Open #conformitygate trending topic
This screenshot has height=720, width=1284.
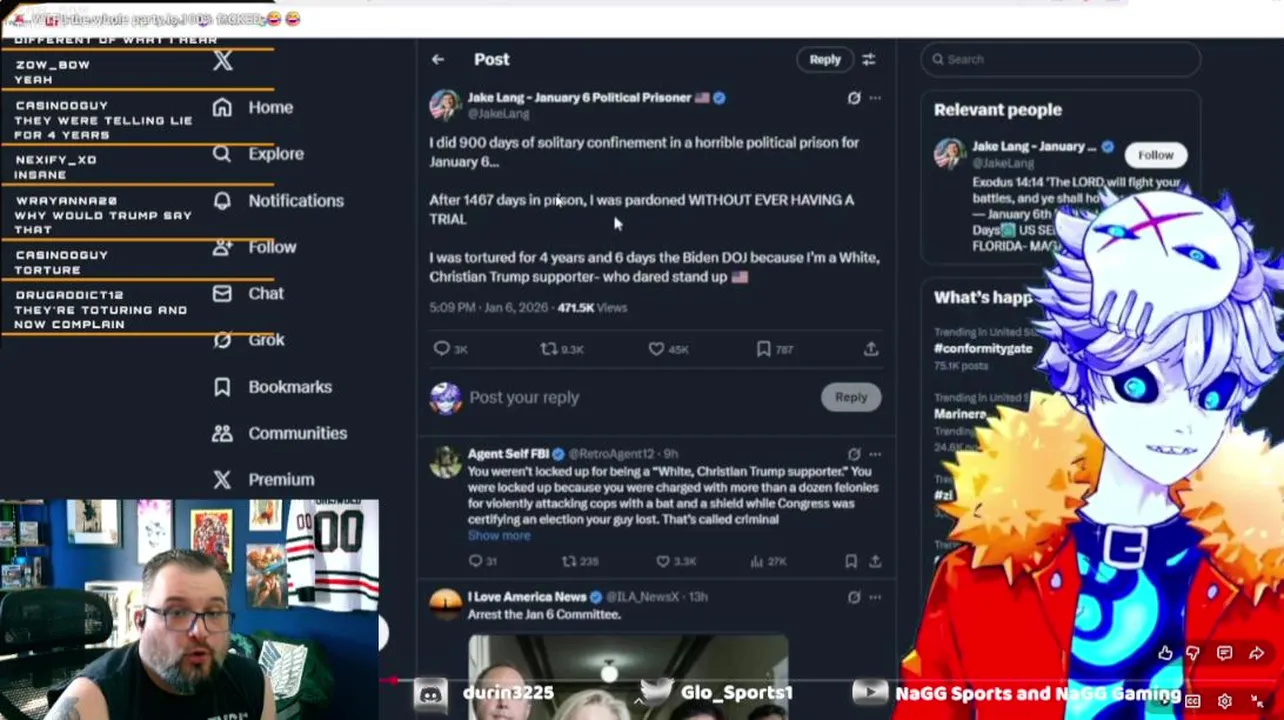[x=983, y=348]
